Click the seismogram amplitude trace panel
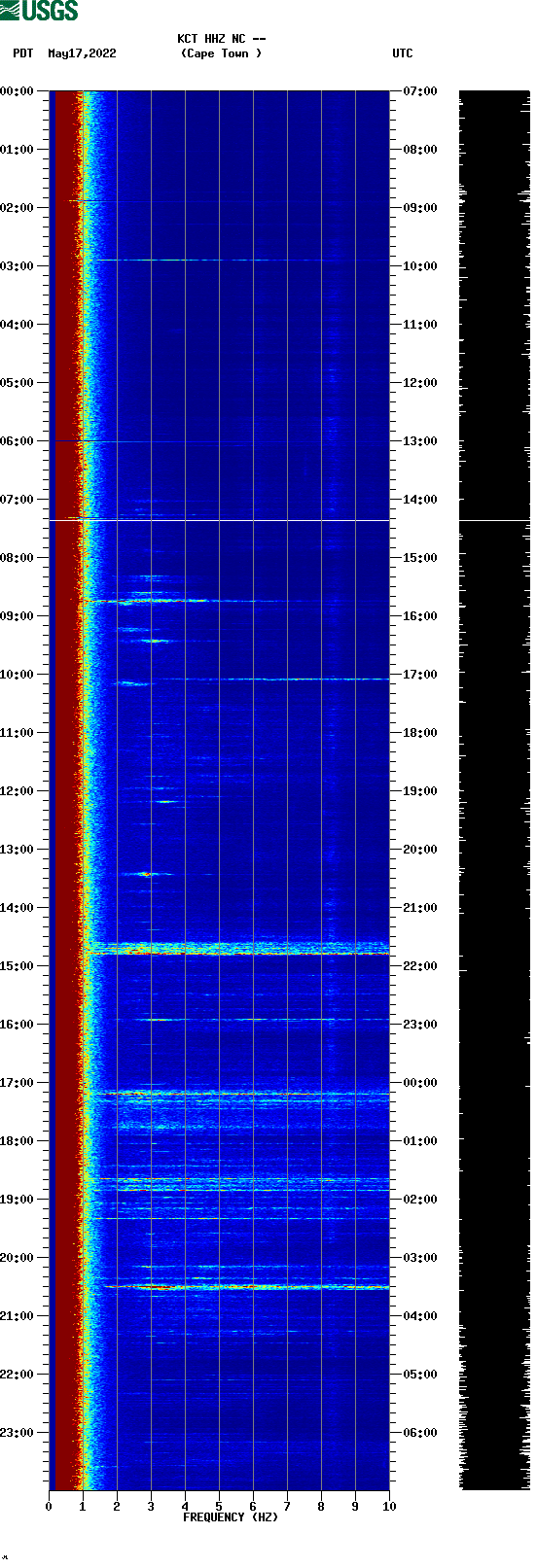This screenshot has width=537, height=1568. (494, 790)
